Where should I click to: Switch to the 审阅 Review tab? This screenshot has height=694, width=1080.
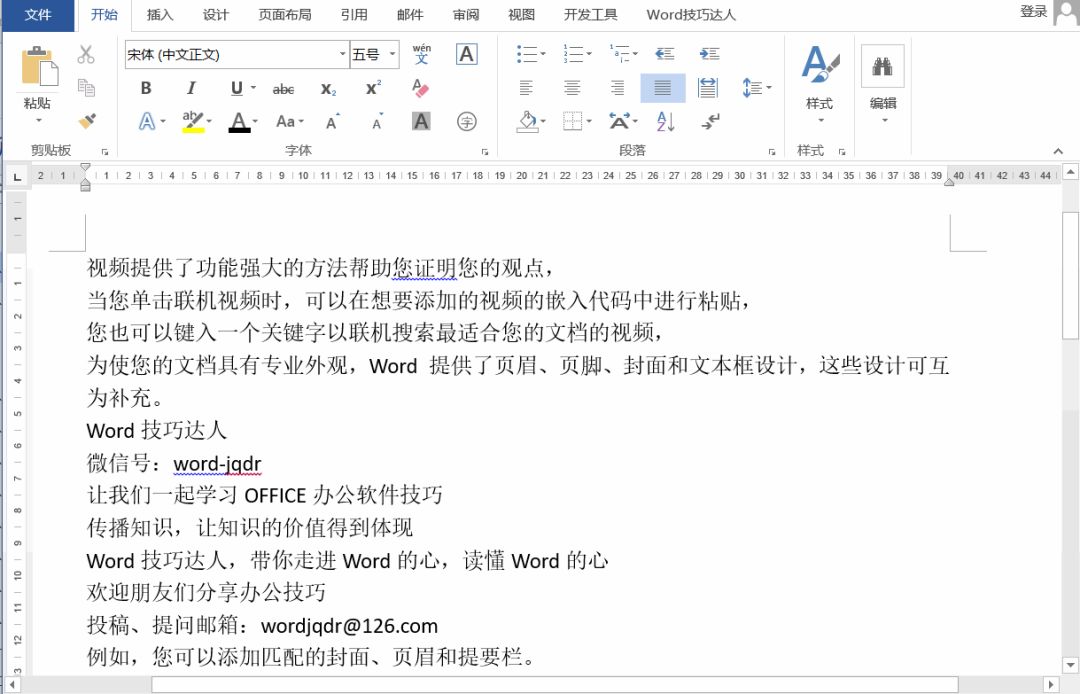click(x=466, y=14)
